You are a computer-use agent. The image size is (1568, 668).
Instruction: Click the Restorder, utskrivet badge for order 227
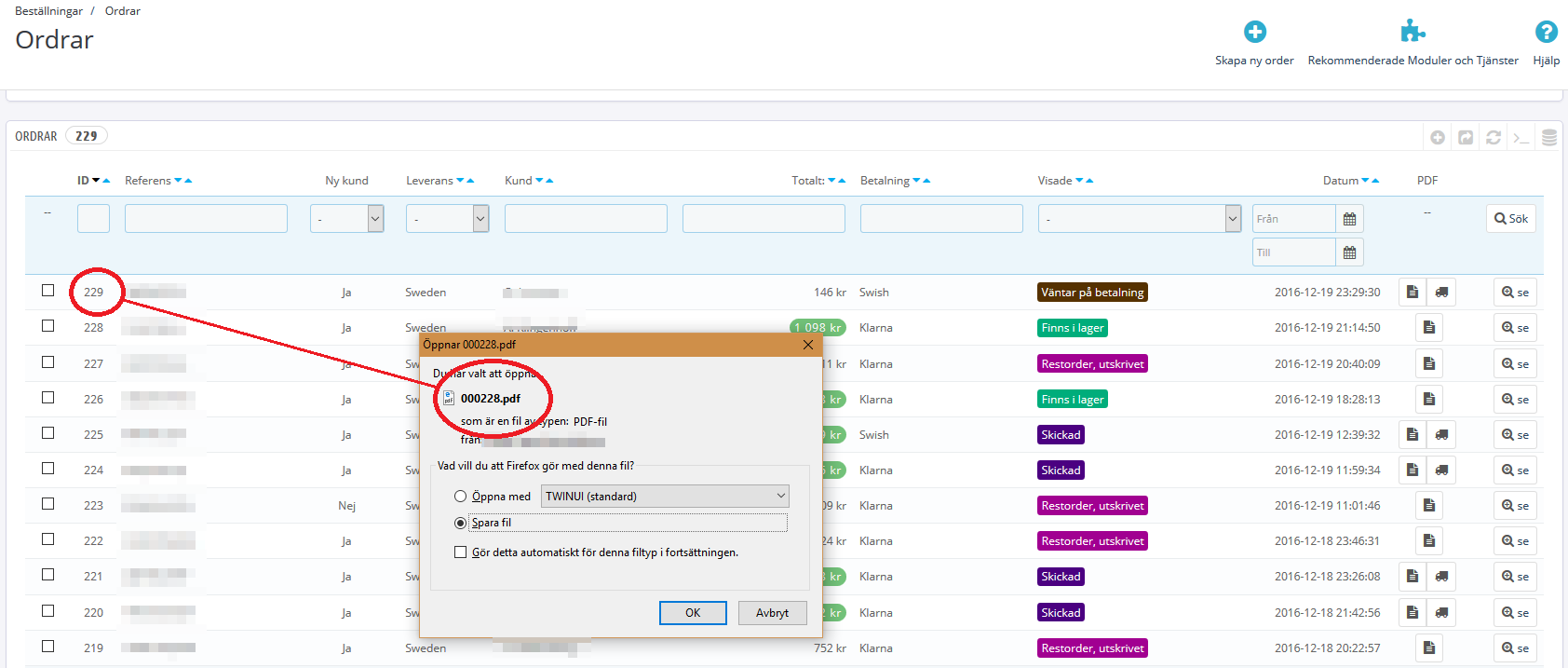[1092, 364]
